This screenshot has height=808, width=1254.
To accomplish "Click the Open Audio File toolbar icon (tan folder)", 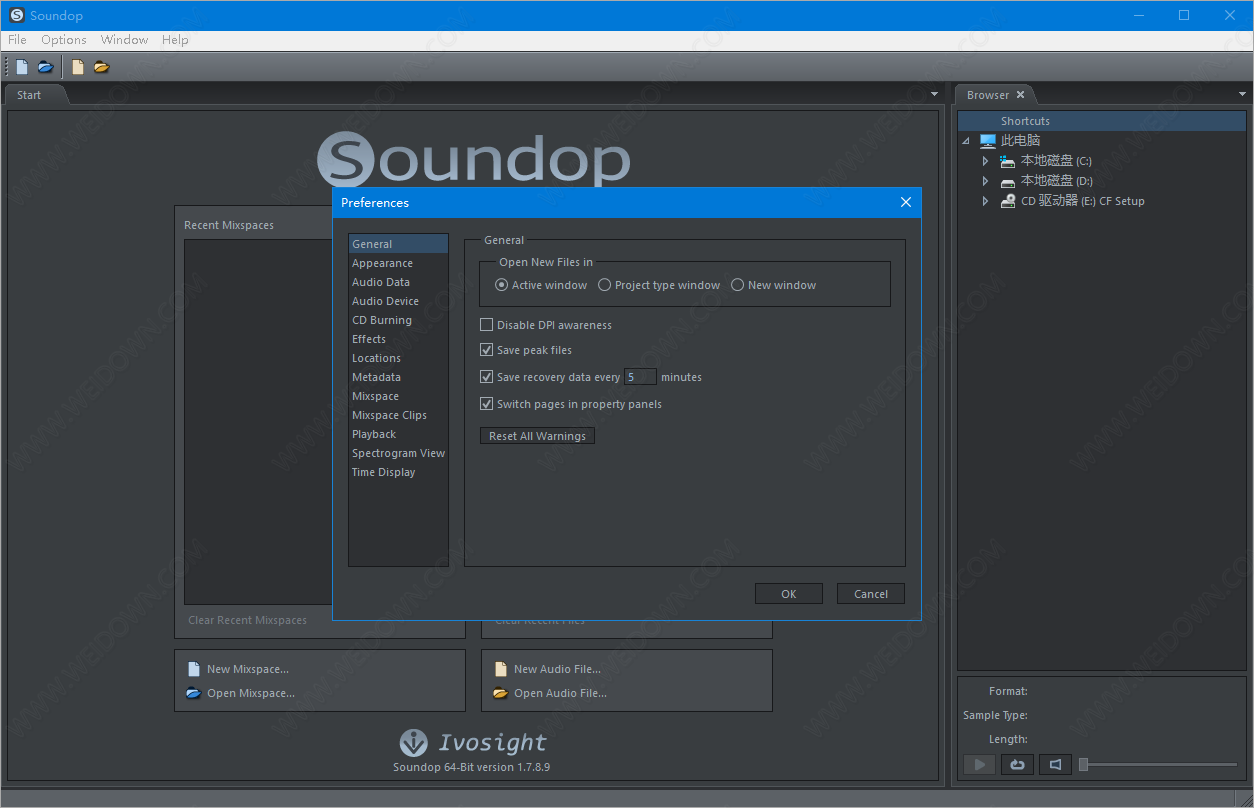I will pyautogui.click(x=101, y=67).
